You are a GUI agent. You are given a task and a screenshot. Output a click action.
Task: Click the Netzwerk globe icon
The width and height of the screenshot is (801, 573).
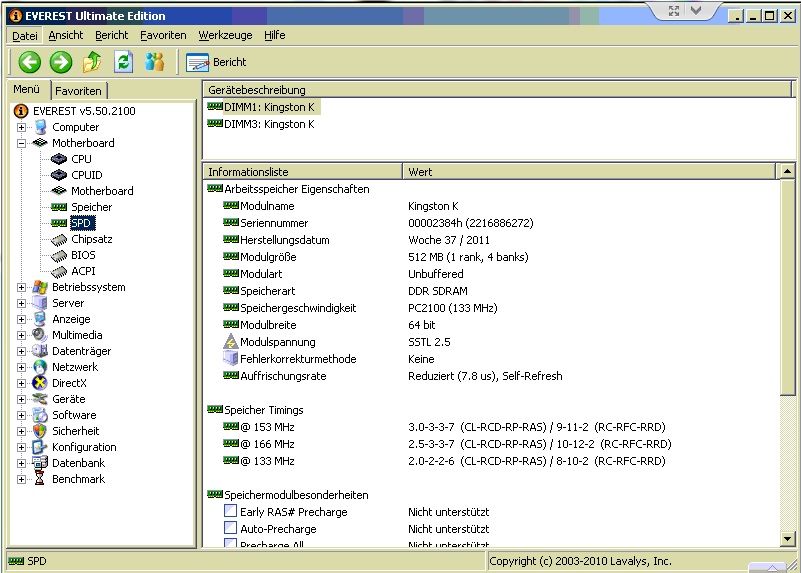click(x=40, y=367)
